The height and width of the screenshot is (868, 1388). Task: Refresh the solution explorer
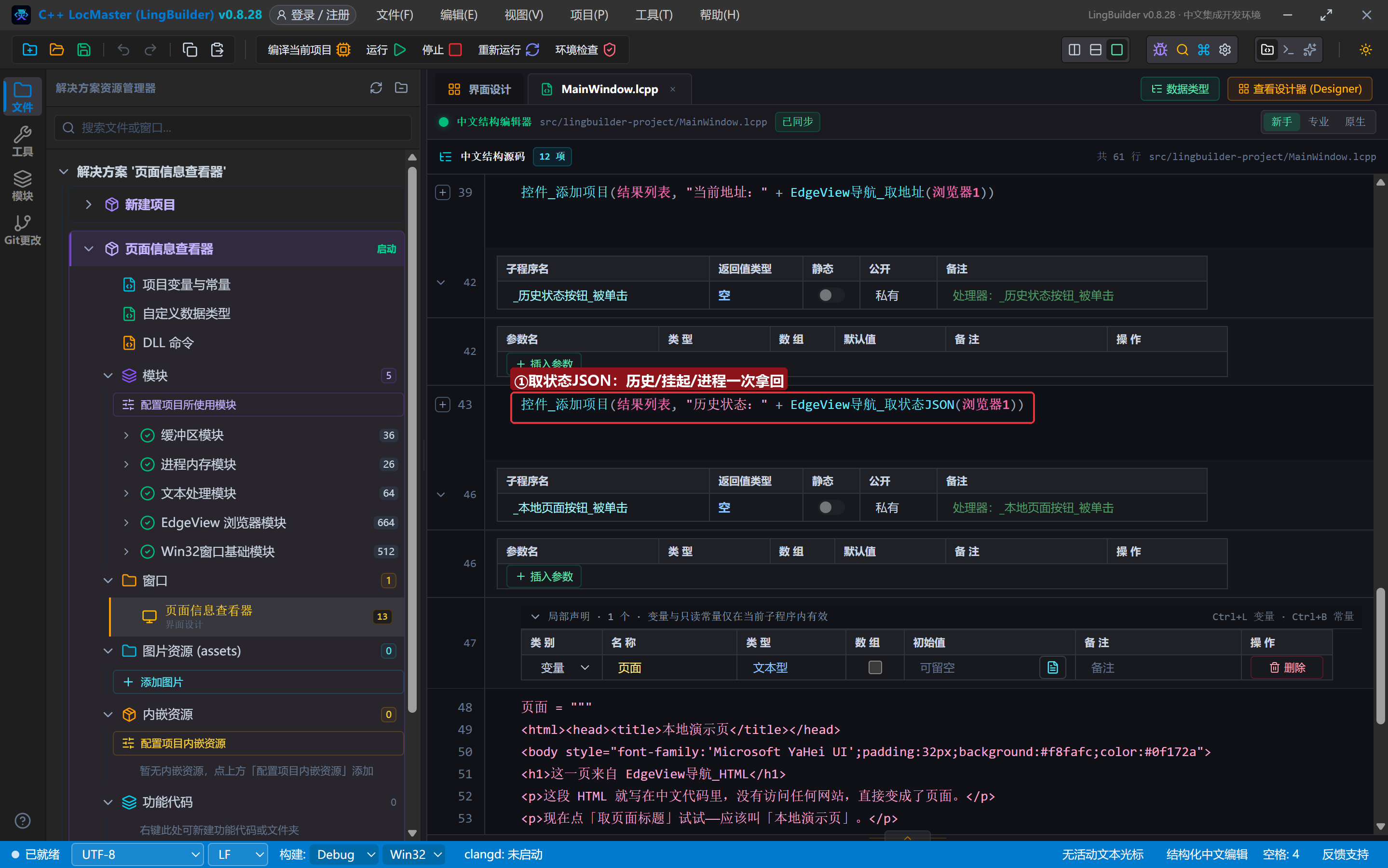coord(376,88)
